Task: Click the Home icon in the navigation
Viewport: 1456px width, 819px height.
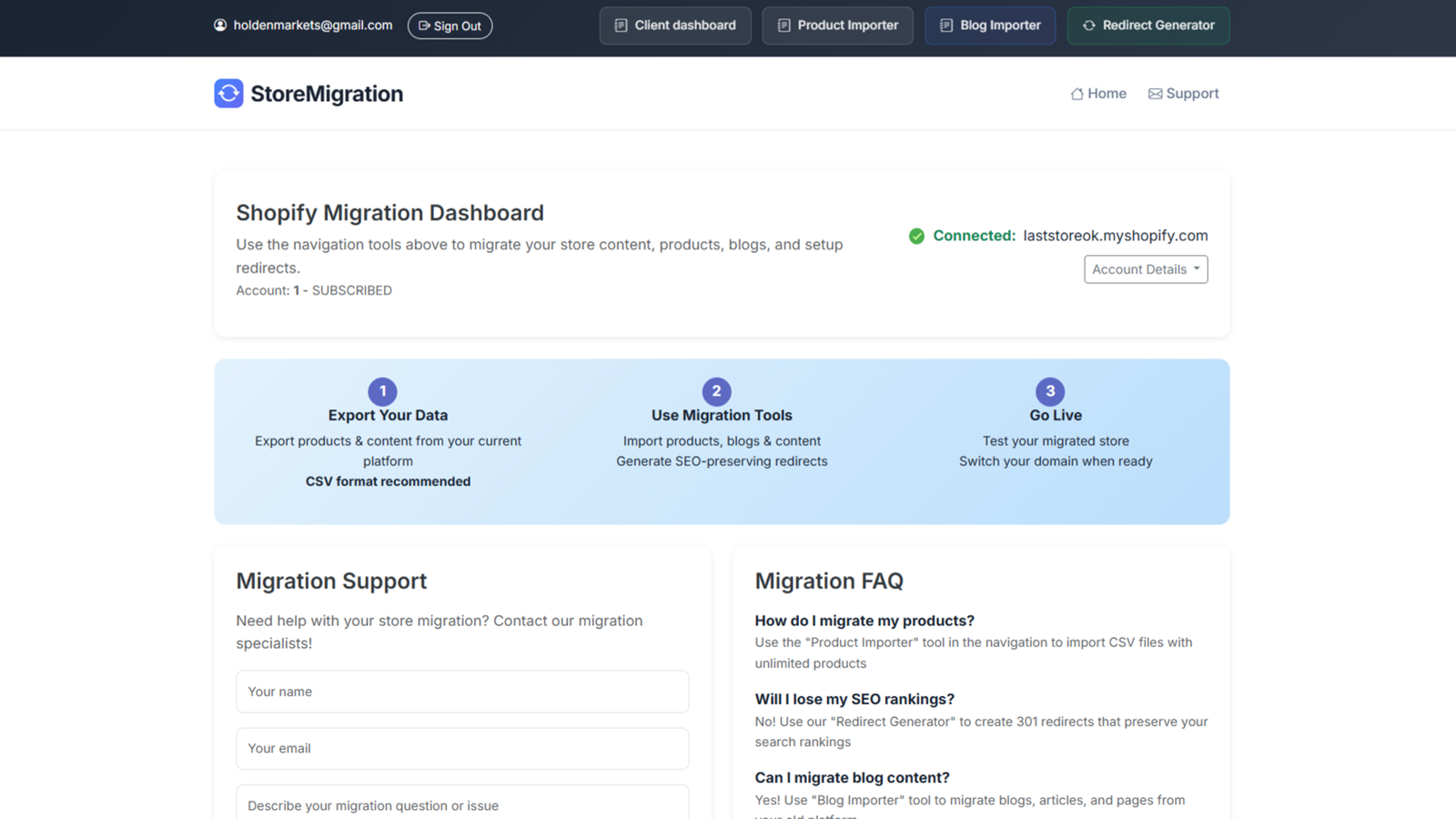Action: point(1077,93)
